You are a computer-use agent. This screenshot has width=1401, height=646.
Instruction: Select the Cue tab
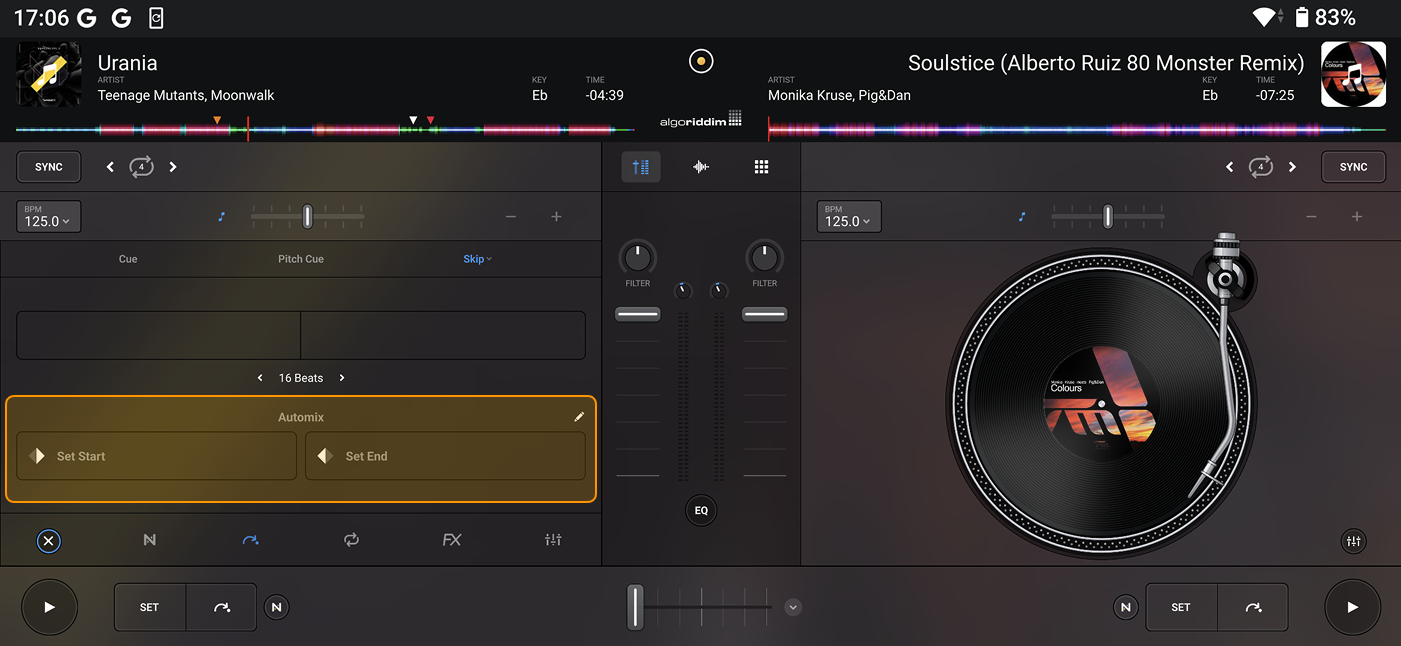128,259
